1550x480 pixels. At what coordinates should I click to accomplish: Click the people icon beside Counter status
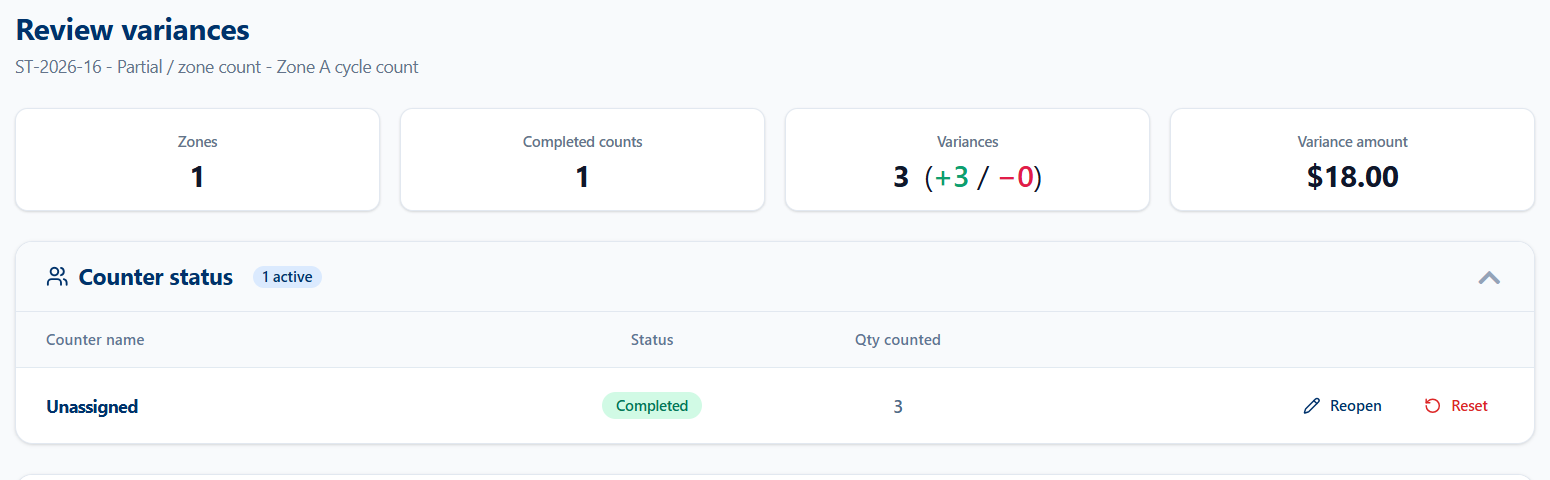coord(57,277)
